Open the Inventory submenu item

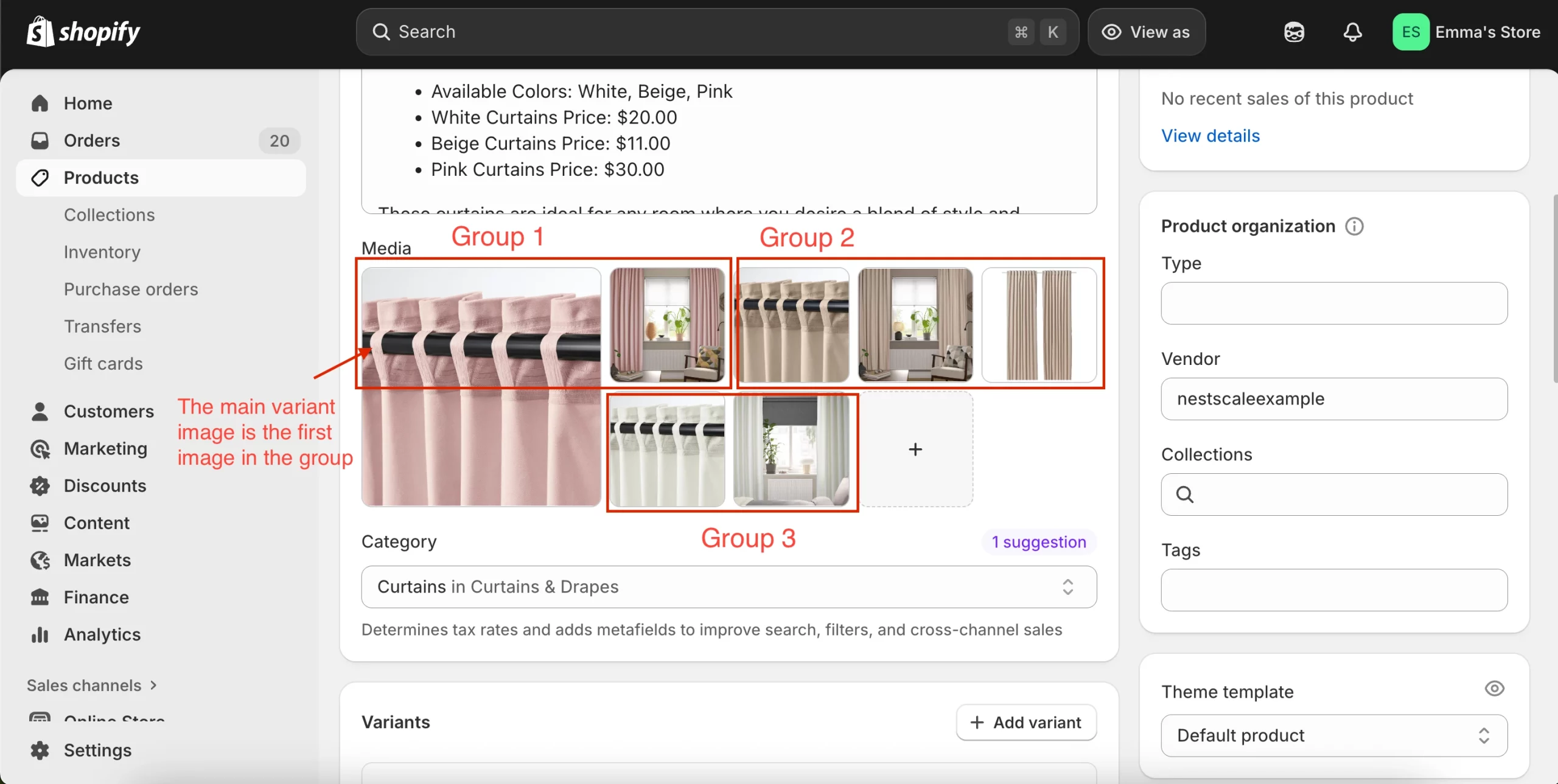tap(102, 252)
